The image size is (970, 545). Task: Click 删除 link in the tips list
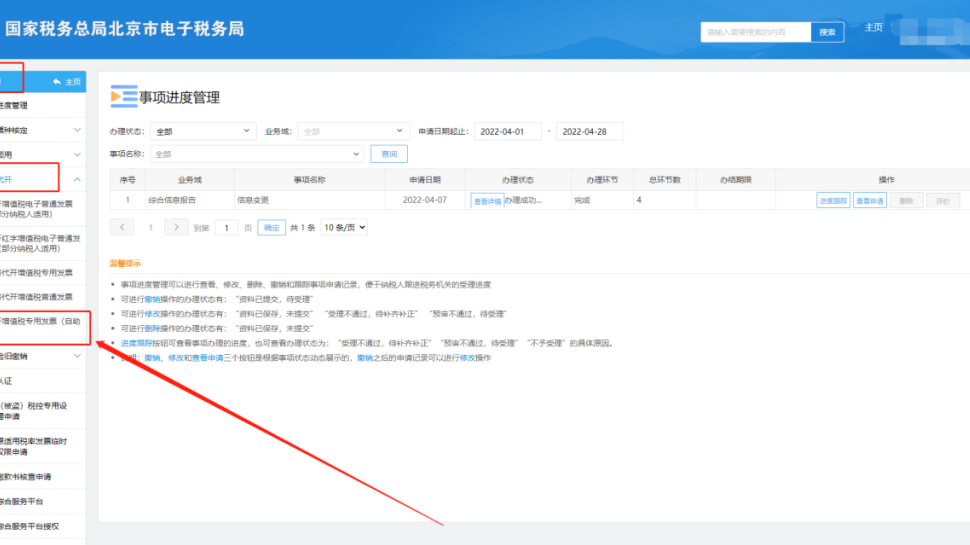tap(152, 328)
